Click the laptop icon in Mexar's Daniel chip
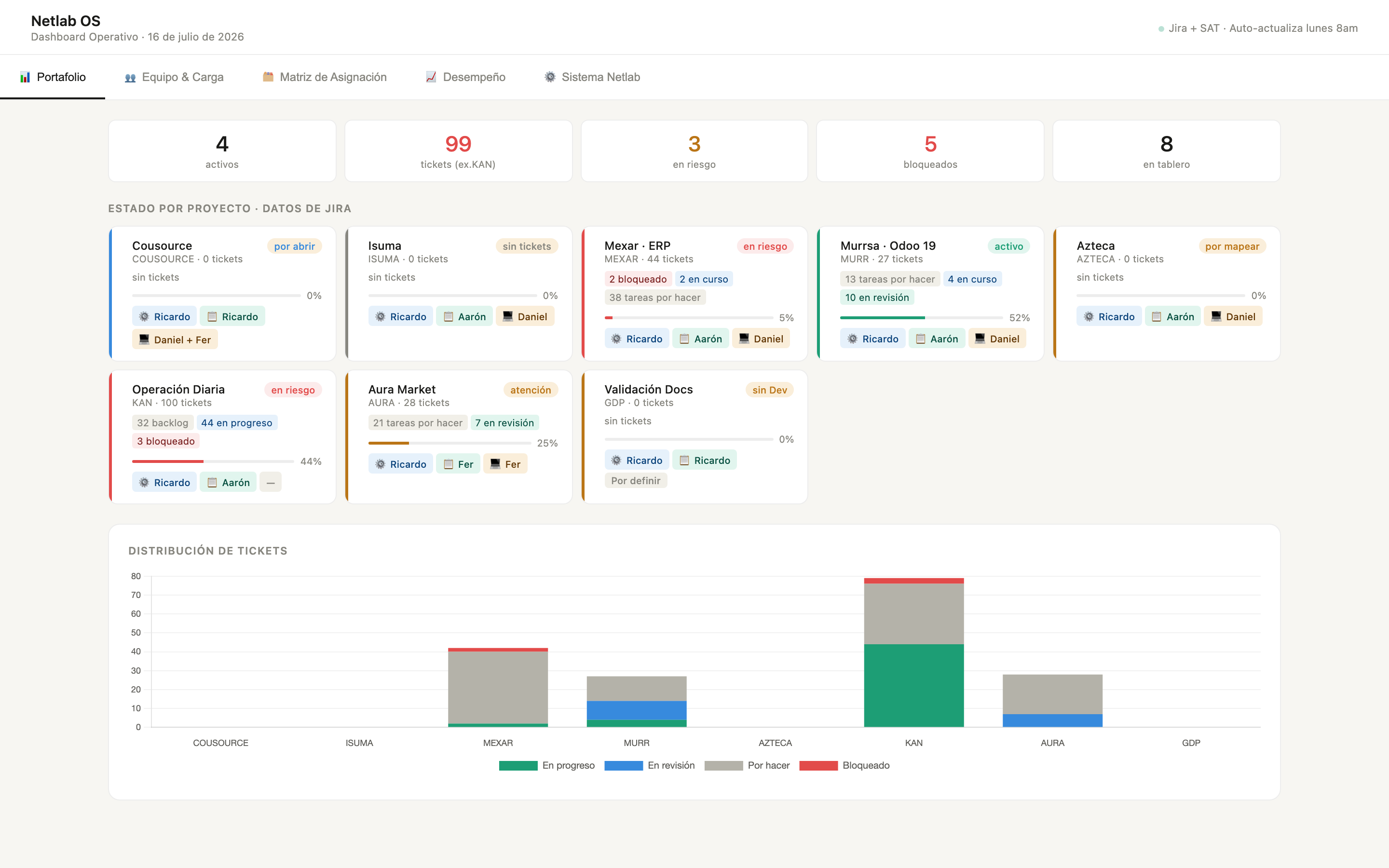The image size is (1389, 868). click(744, 339)
